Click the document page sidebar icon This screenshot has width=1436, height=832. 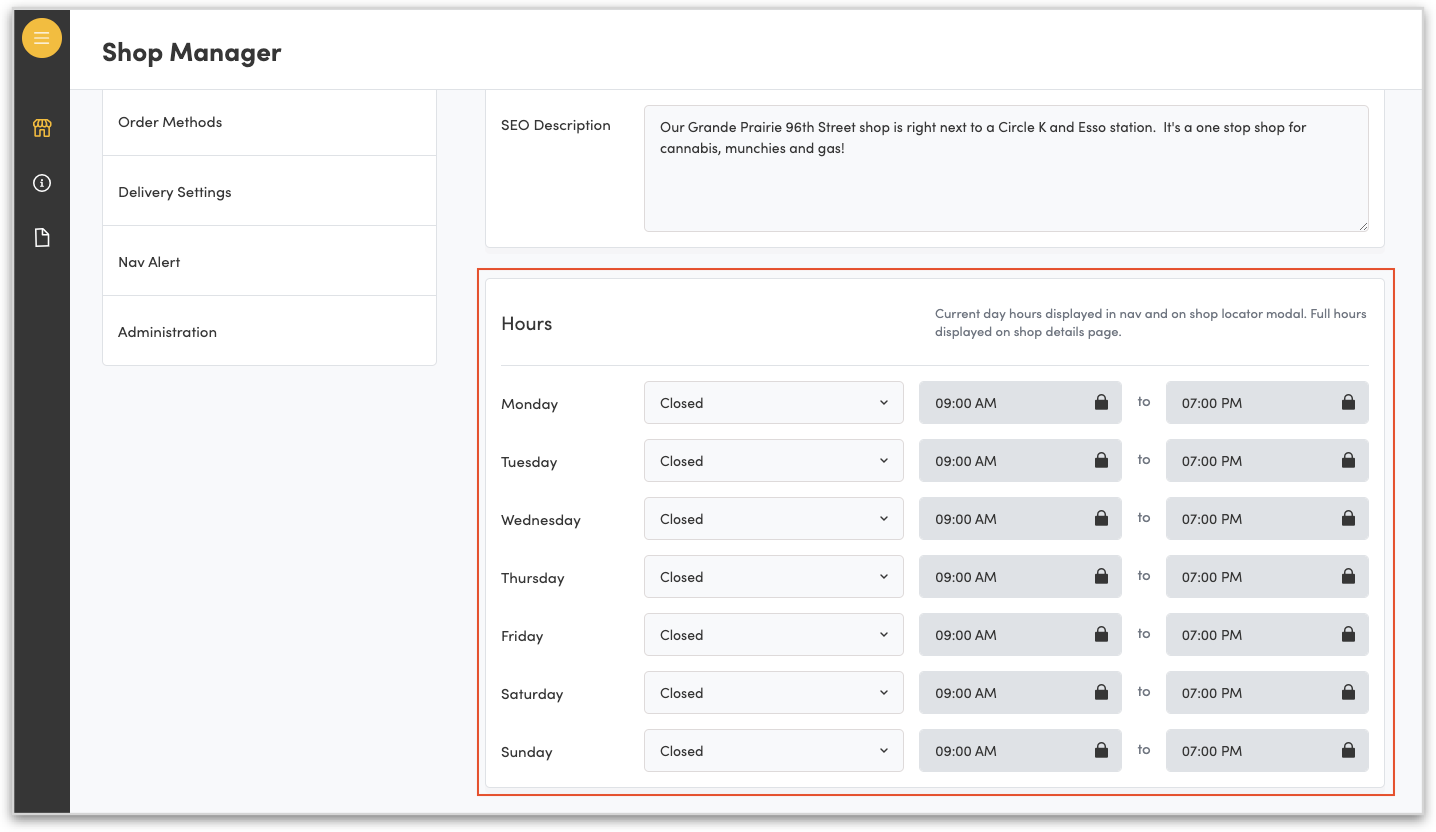[x=42, y=238]
